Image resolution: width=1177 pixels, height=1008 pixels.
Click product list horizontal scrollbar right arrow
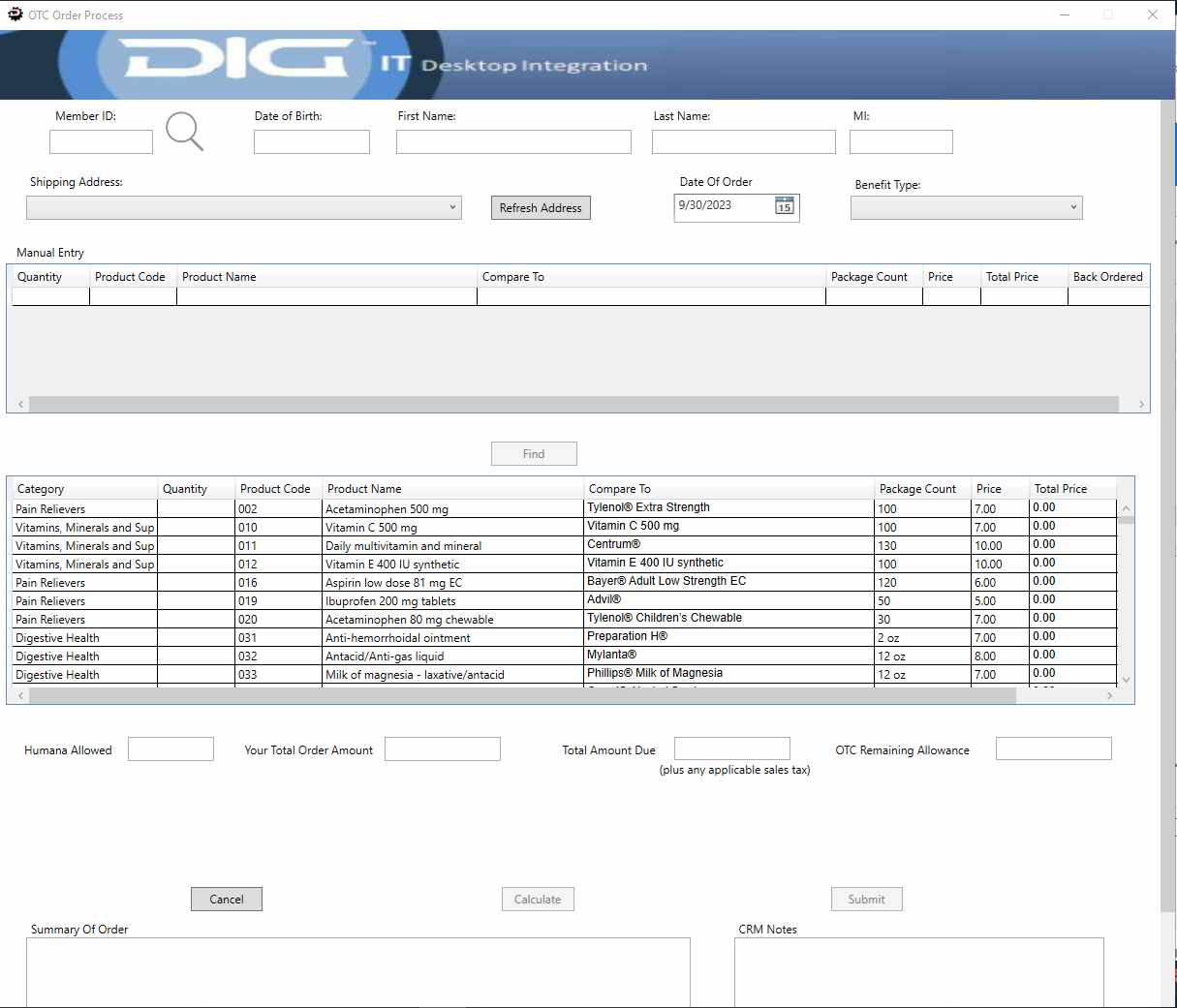(x=1109, y=695)
